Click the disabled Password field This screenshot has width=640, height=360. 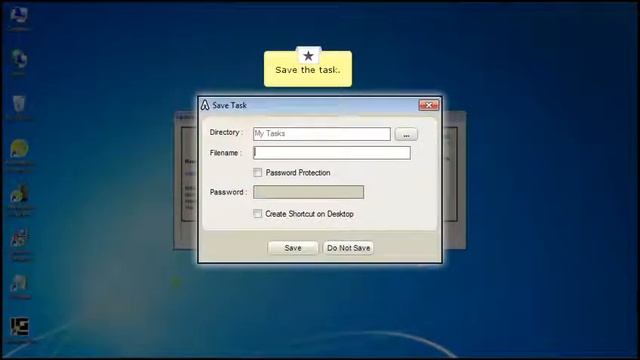tap(308, 192)
